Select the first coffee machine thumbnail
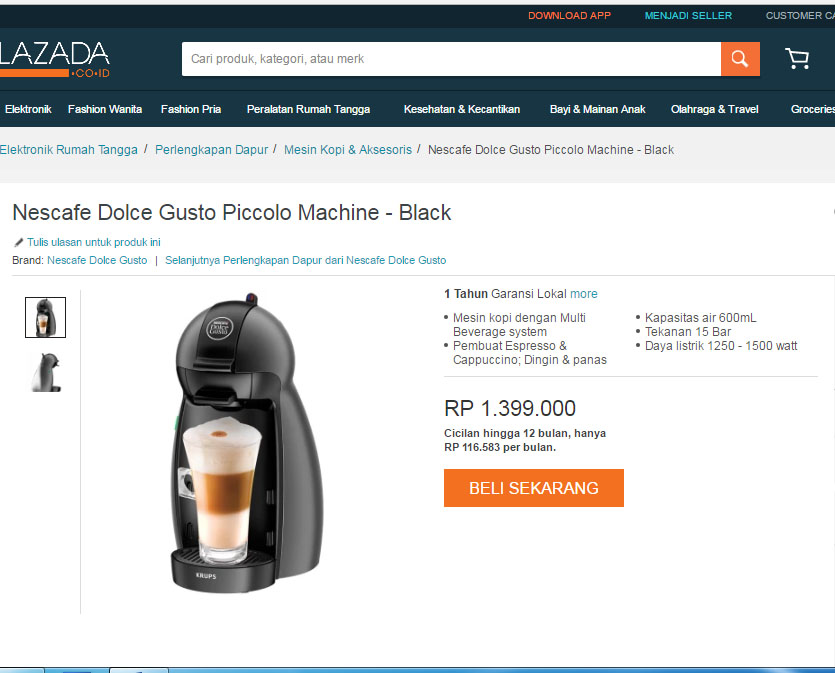Screen dimensions: 835x673 (45, 317)
